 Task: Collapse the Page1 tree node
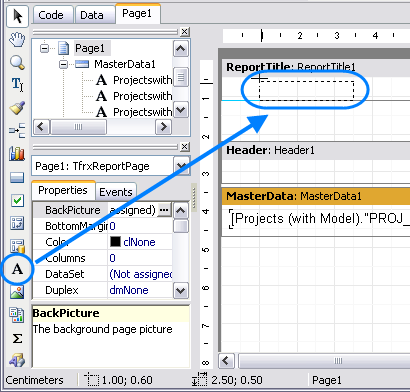(x=44, y=49)
